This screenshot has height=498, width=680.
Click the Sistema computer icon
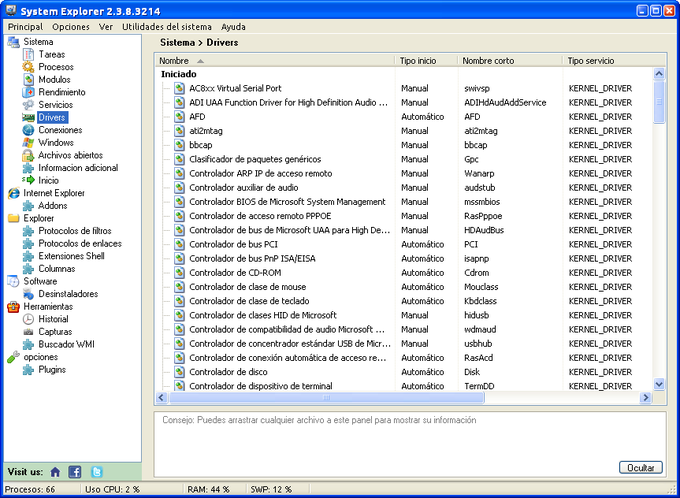[13, 42]
